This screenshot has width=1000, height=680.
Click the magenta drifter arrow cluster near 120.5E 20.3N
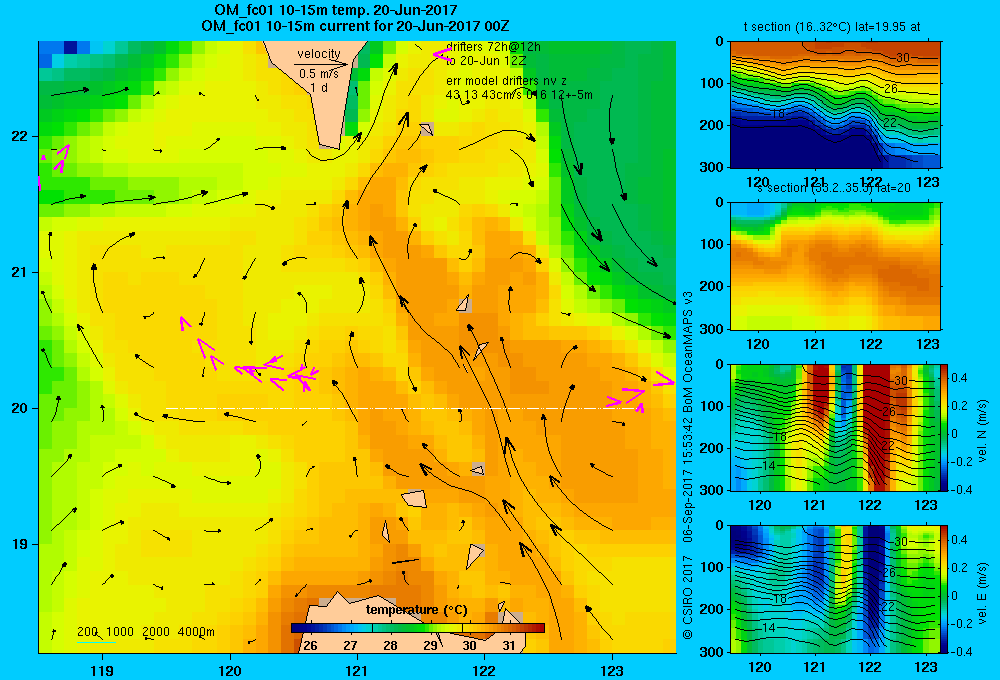coord(276,373)
